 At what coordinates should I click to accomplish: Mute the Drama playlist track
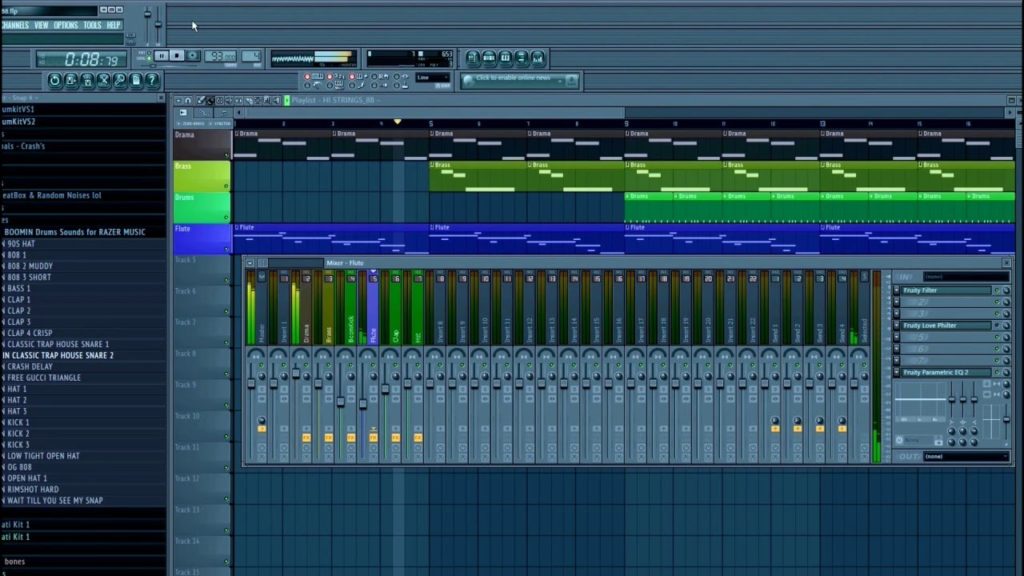227,155
